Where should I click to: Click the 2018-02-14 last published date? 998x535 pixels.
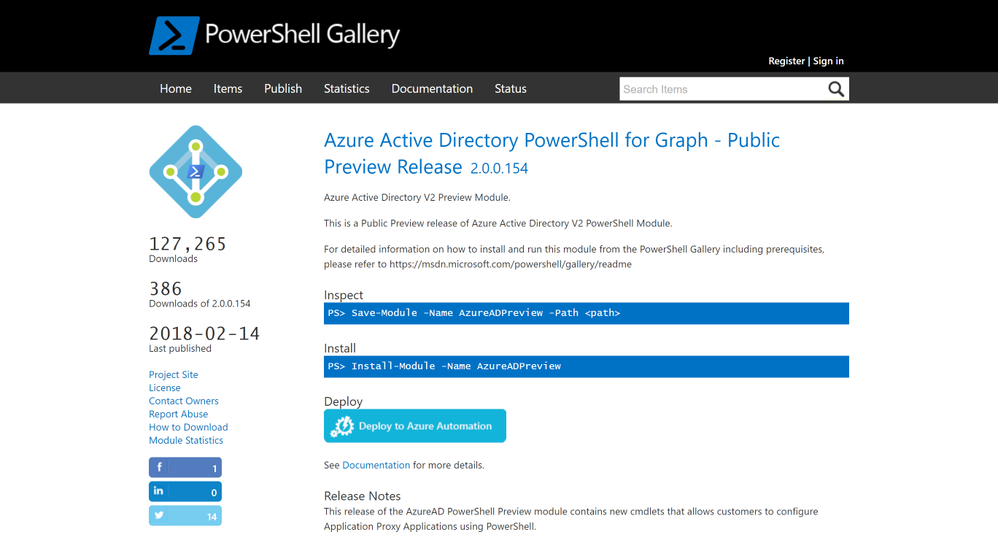point(204,333)
